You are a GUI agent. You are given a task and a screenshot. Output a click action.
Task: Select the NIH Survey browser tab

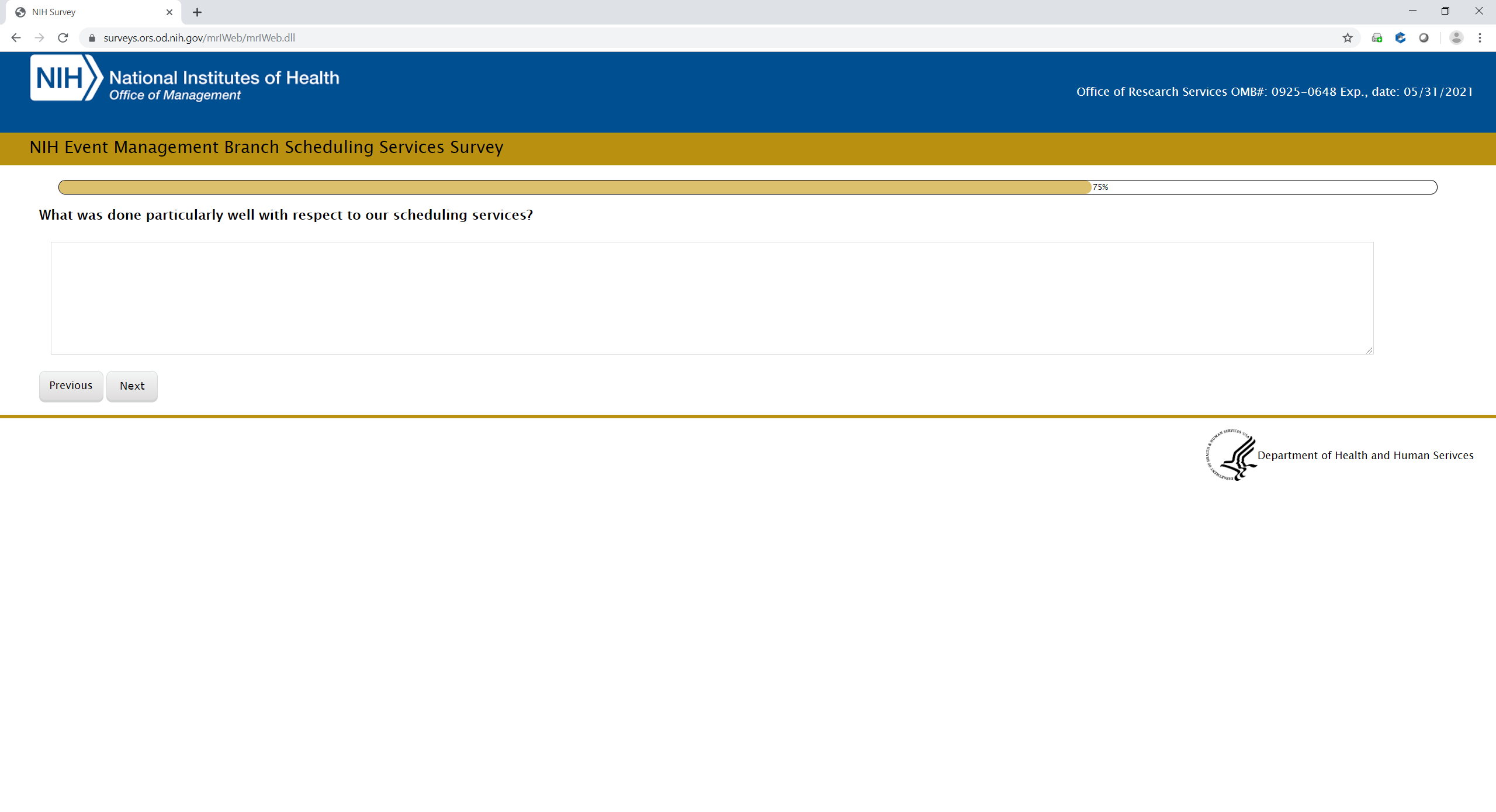88,12
